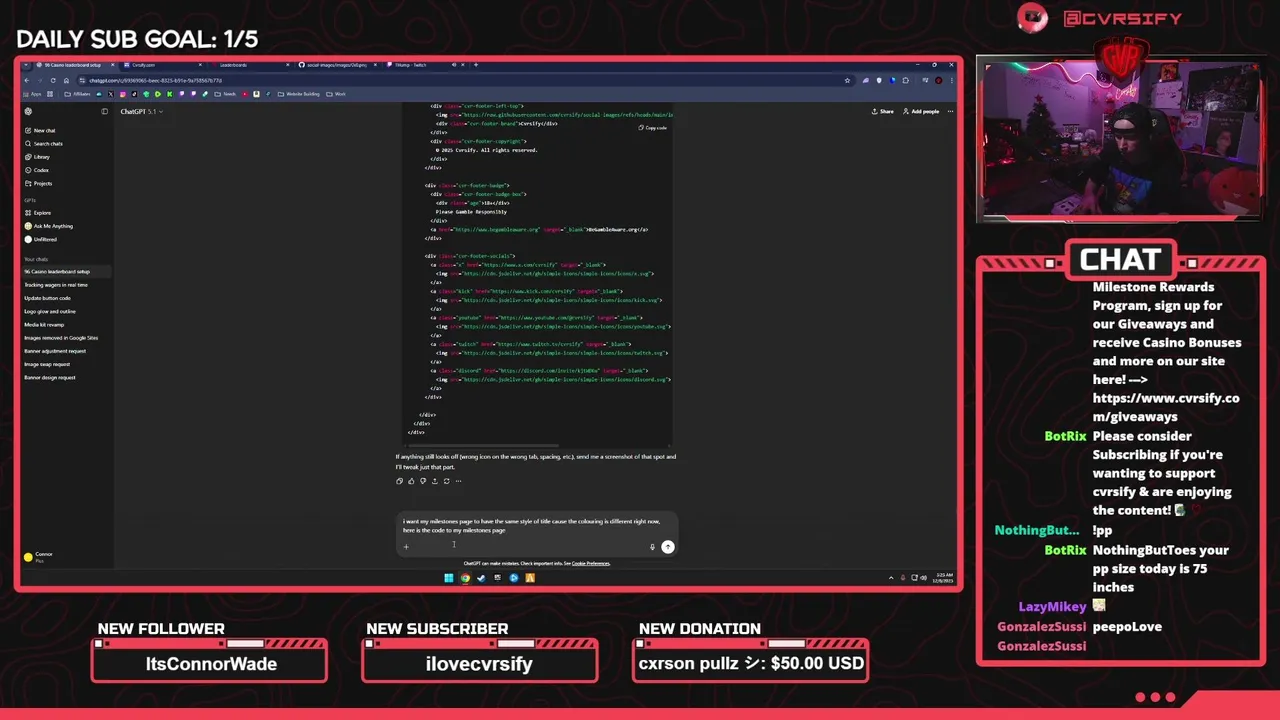Viewport: 1280px width, 720px height.
Task: Open the Kick bookmark icon
Action: [x=170, y=94]
